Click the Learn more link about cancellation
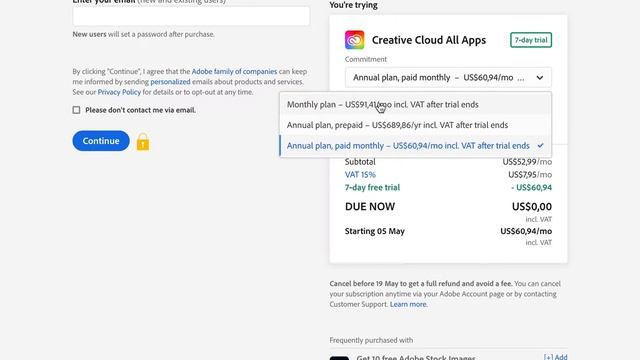Image resolution: width=640 pixels, height=360 pixels. tap(408, 304)
